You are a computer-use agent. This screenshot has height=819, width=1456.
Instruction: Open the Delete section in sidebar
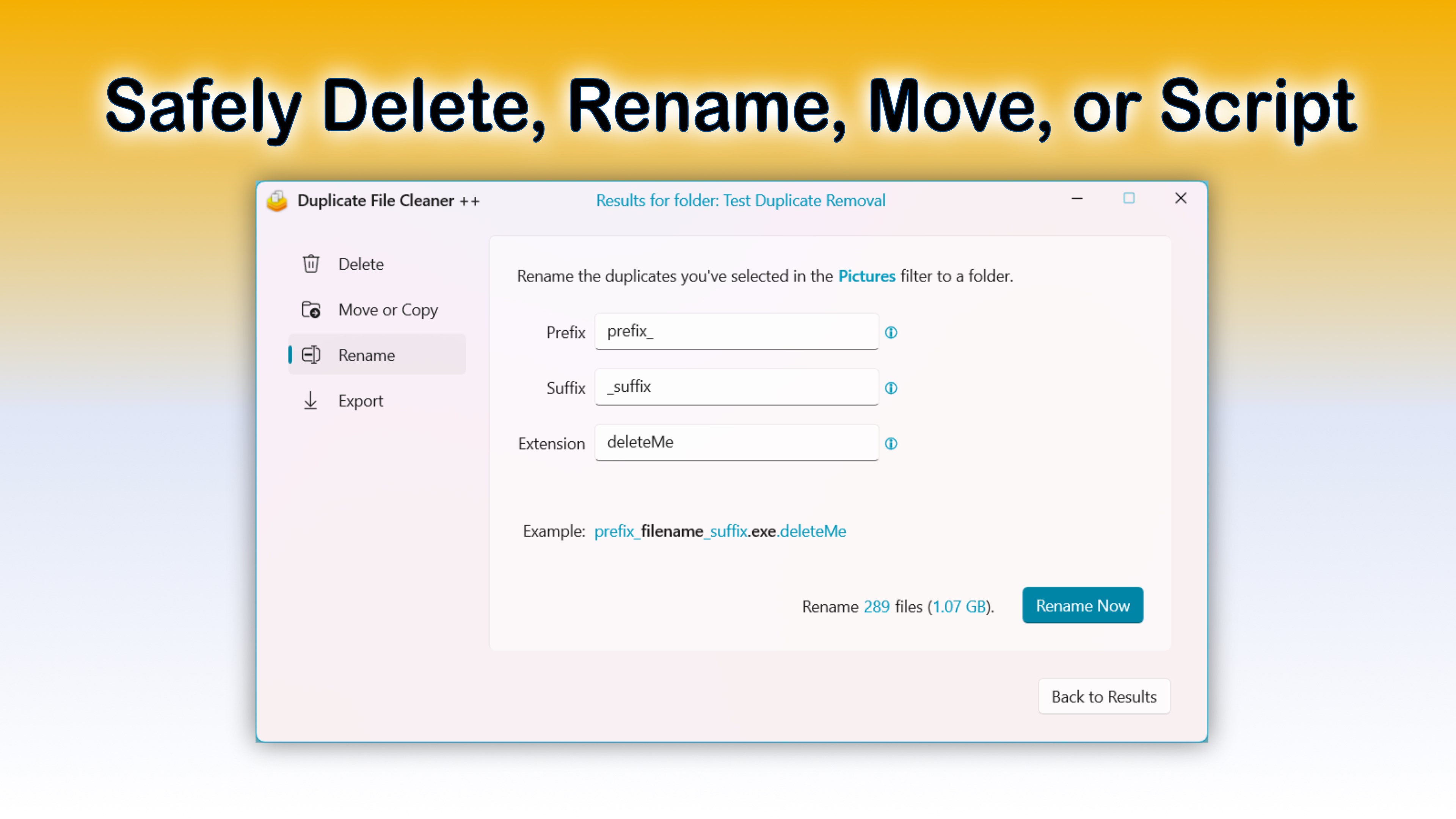(361, 264)
